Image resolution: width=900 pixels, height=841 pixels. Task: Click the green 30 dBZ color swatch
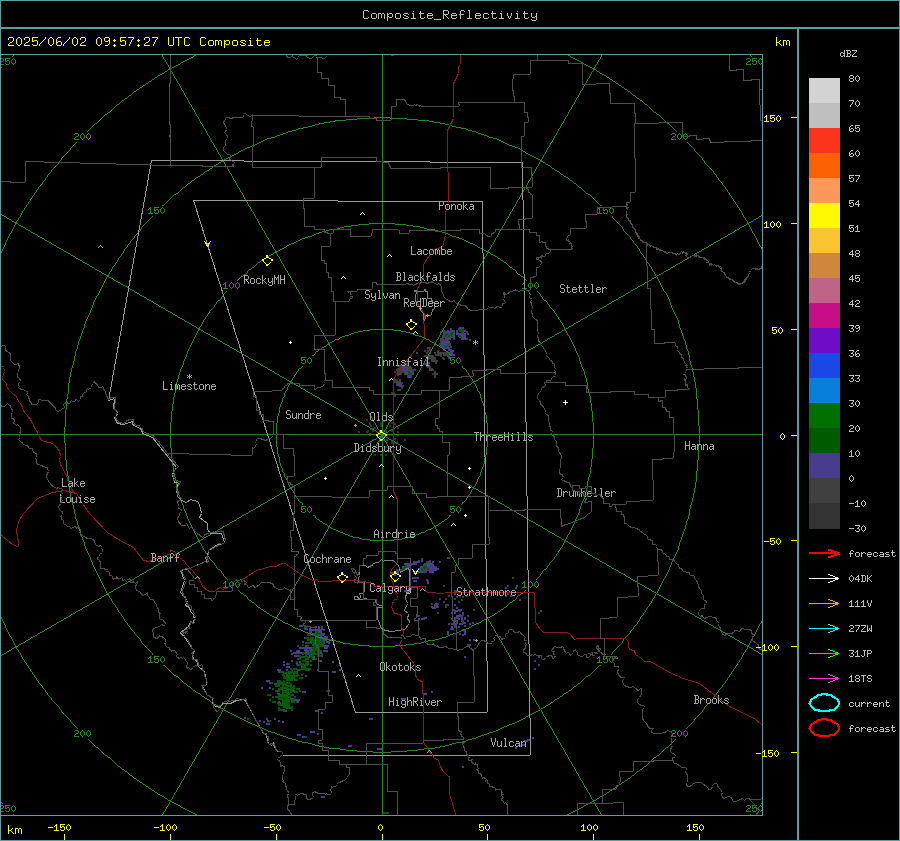pyautogui.click(x=824, y=416)
